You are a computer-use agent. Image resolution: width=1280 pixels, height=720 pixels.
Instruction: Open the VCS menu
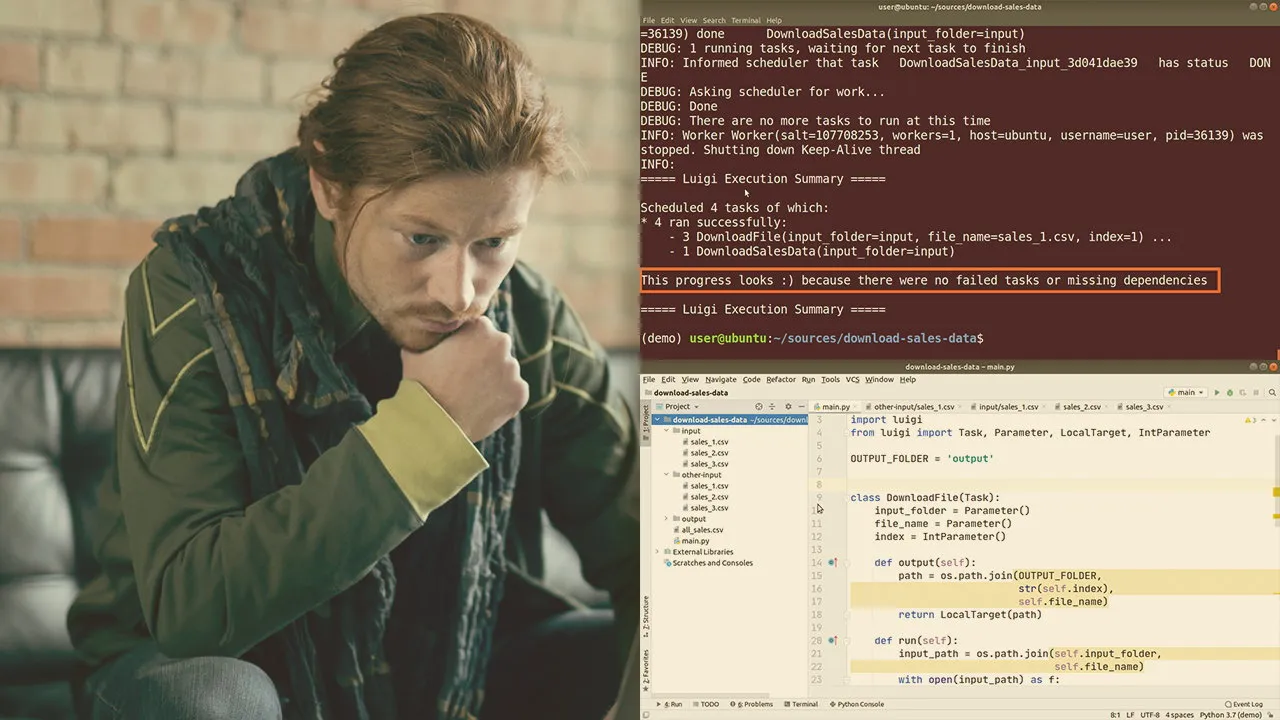(x=853, y=380)
